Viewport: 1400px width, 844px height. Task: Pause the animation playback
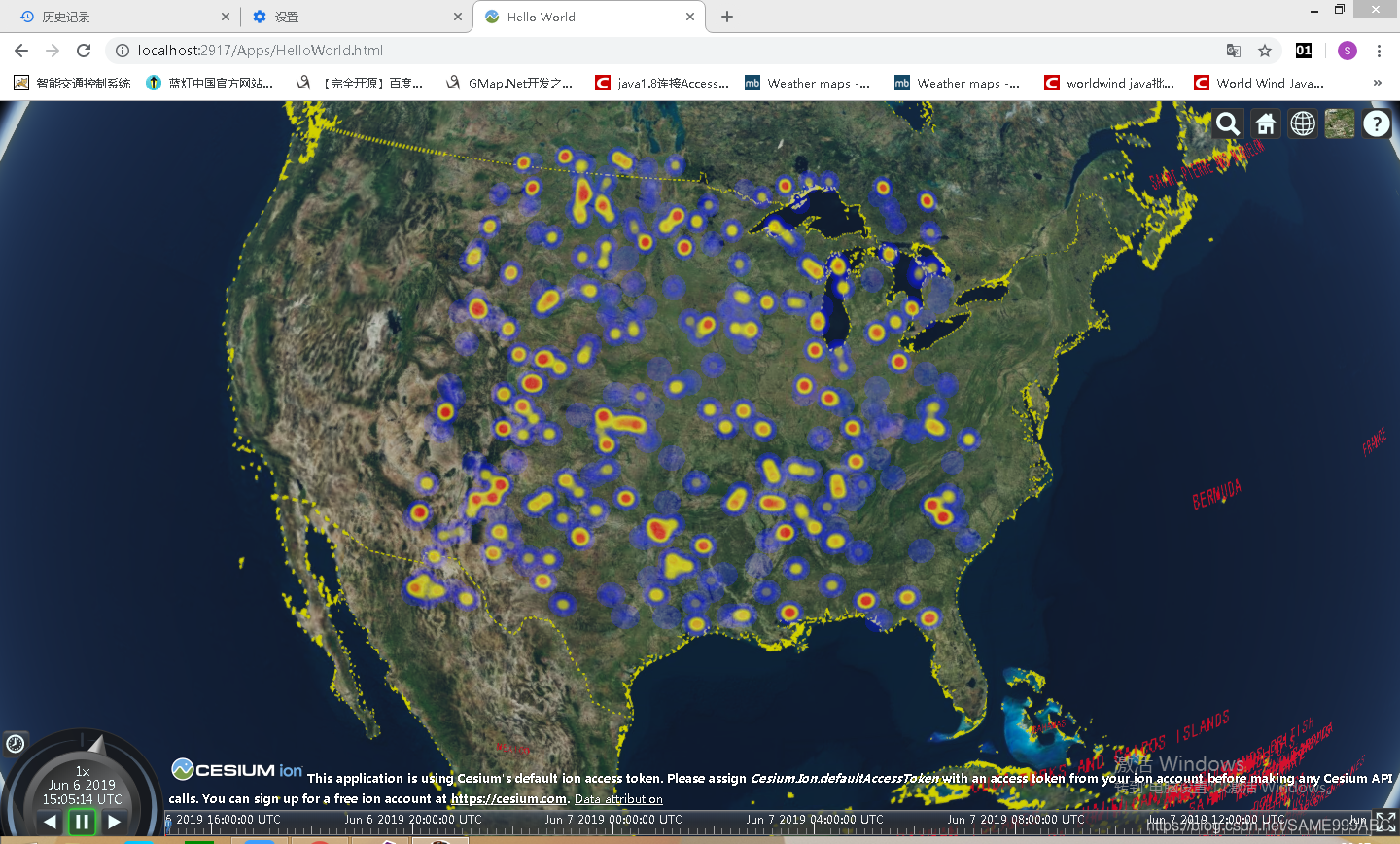(82, 821)
